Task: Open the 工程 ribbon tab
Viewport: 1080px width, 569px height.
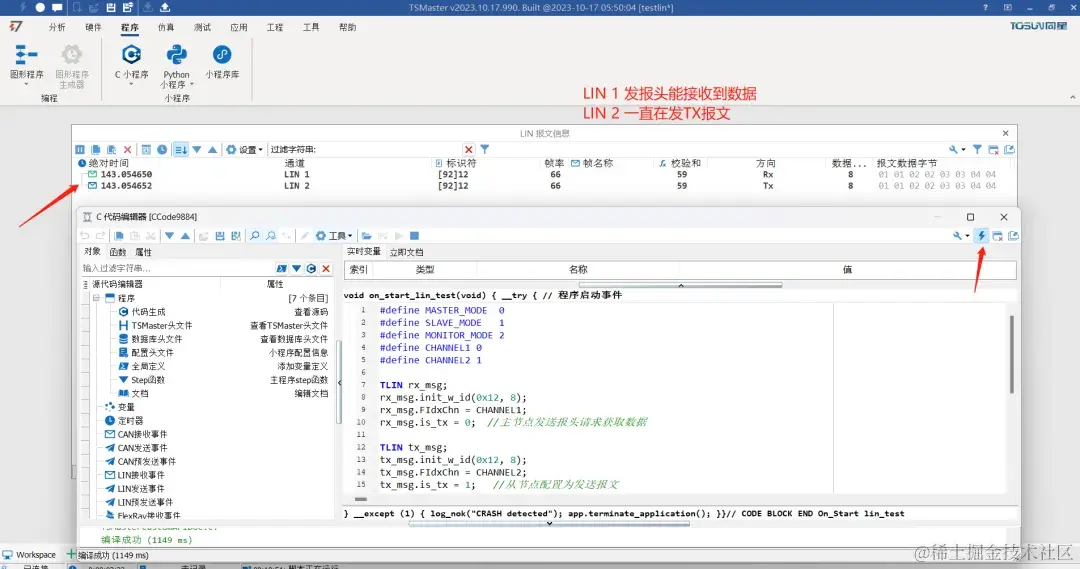Action: [x=275, y=28]
